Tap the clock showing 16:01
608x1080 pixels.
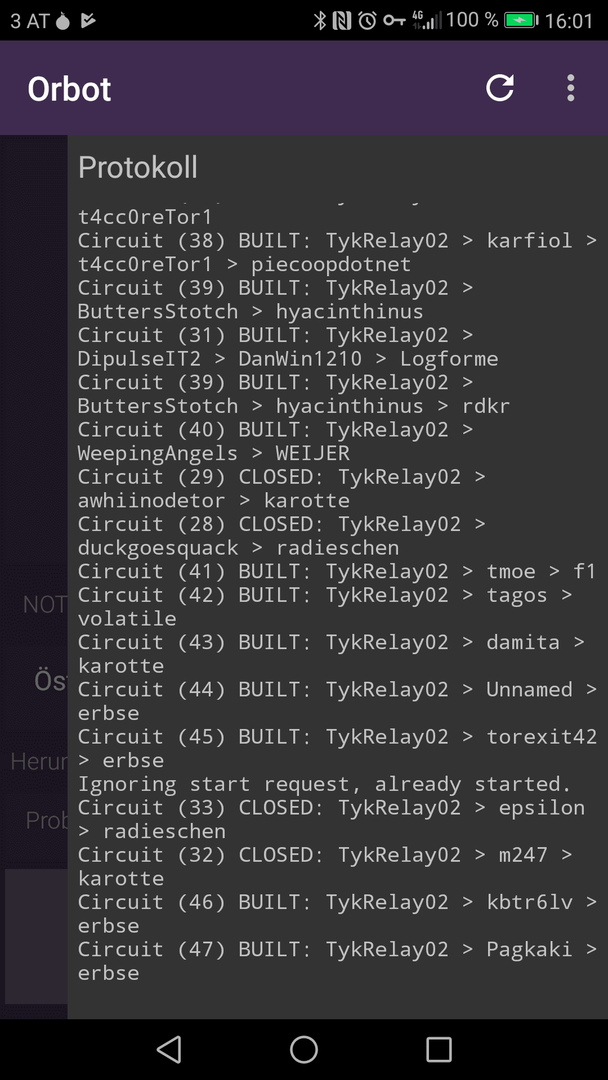tap(569, 21)
